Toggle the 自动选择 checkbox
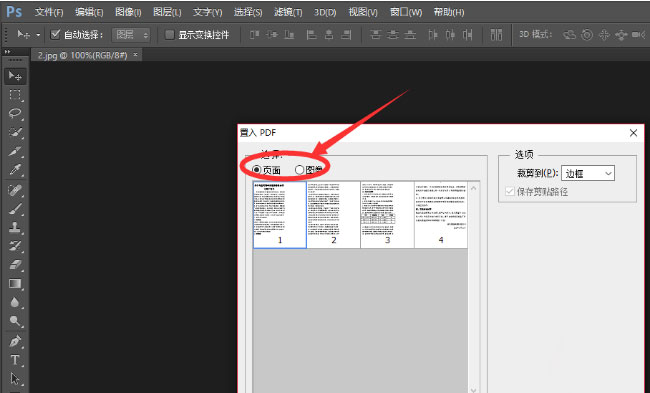Screen dimensions: 650x393 55,34
